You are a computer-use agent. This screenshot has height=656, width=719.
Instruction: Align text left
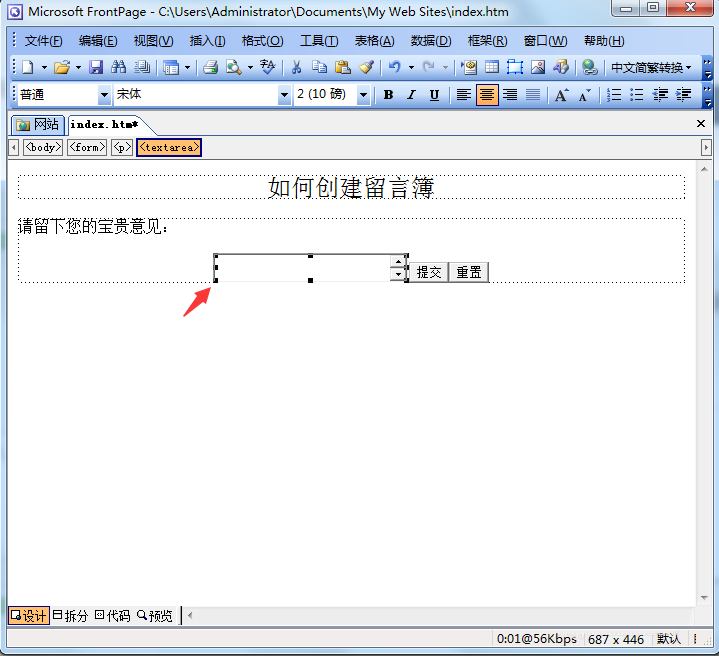464,95
